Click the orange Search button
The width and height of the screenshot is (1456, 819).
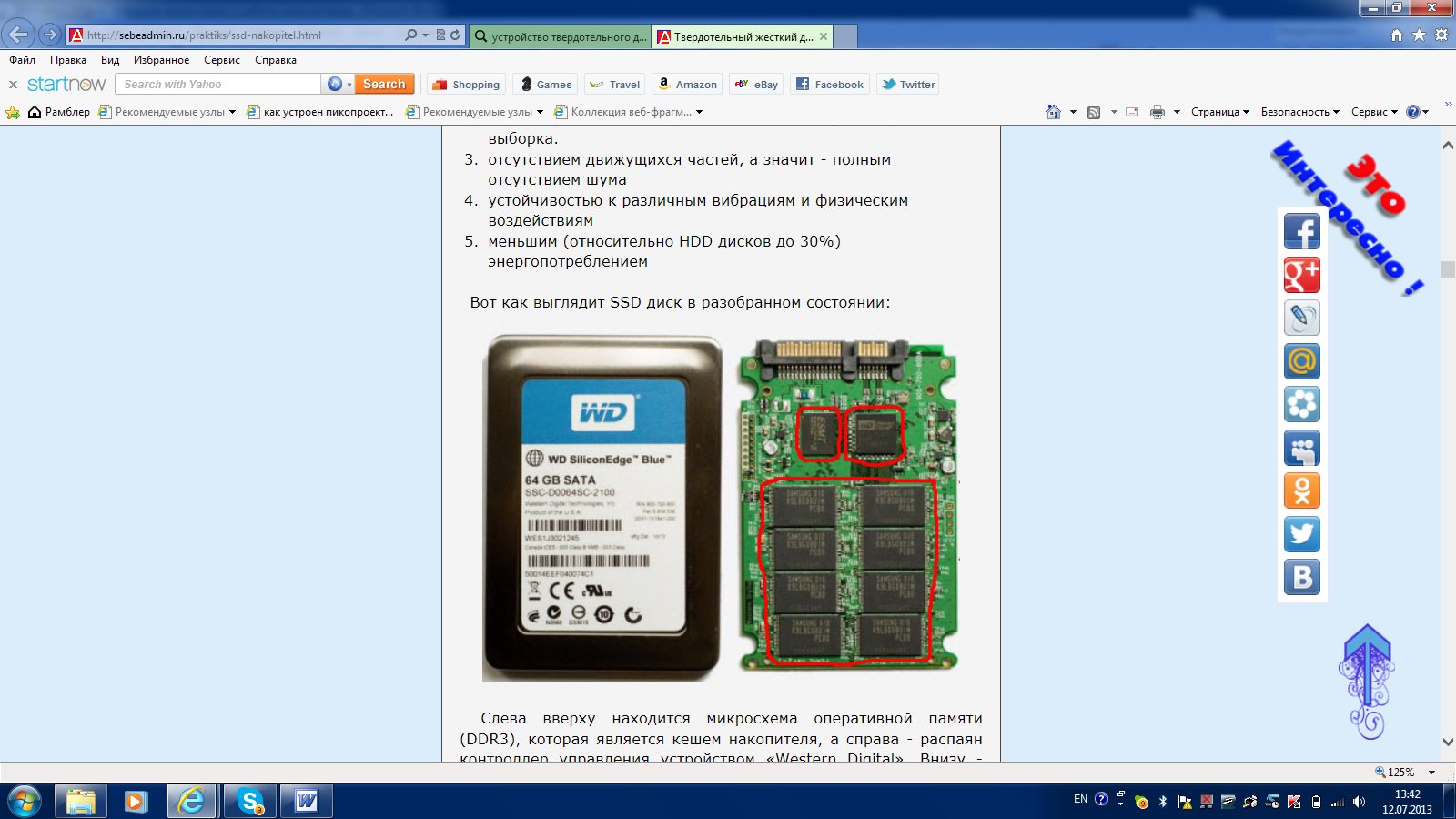[384, 84]
